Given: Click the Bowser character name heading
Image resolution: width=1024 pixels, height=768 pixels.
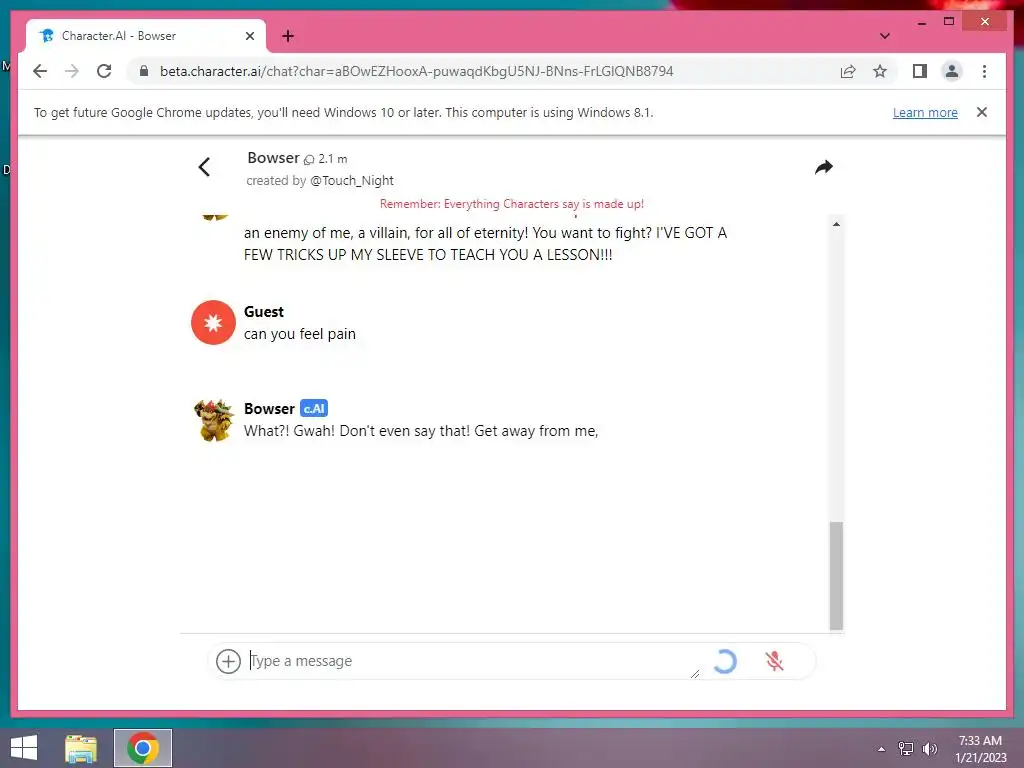Looking at the screenshot, I should coord(273,158).
